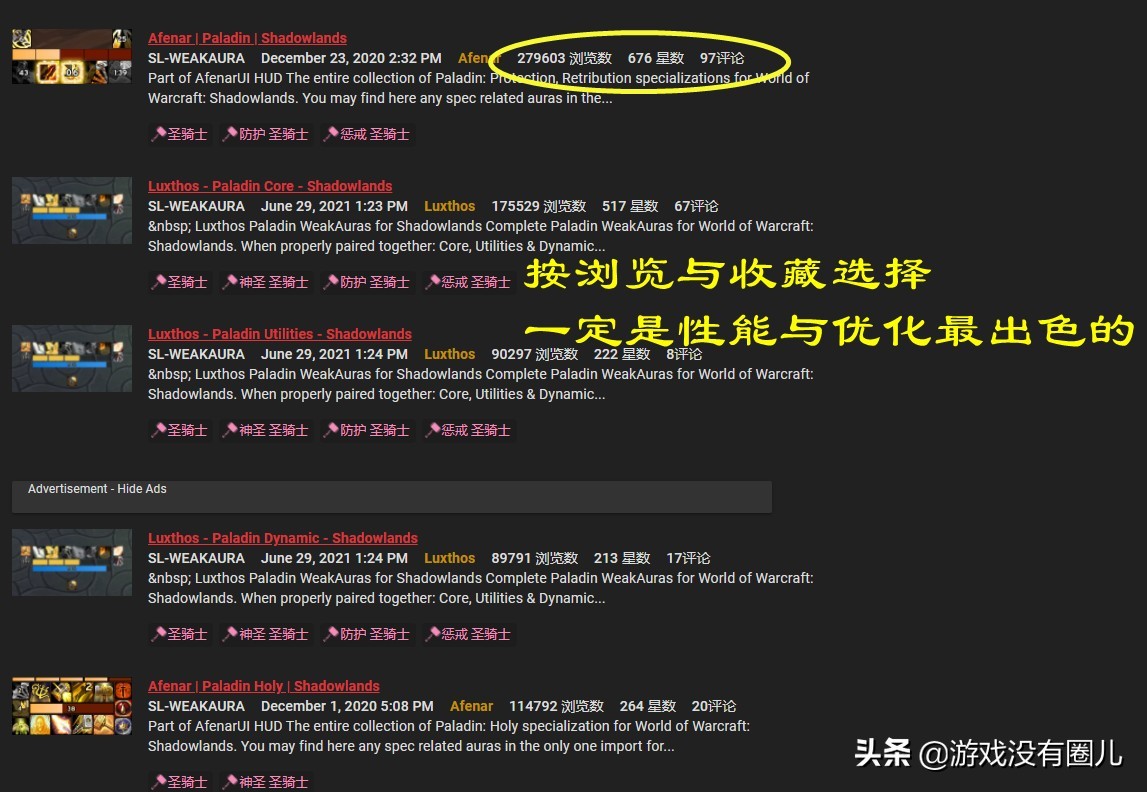
Task: Click the Afenar Paladin Holy preview thumbnail
Action: click(72, 706)
